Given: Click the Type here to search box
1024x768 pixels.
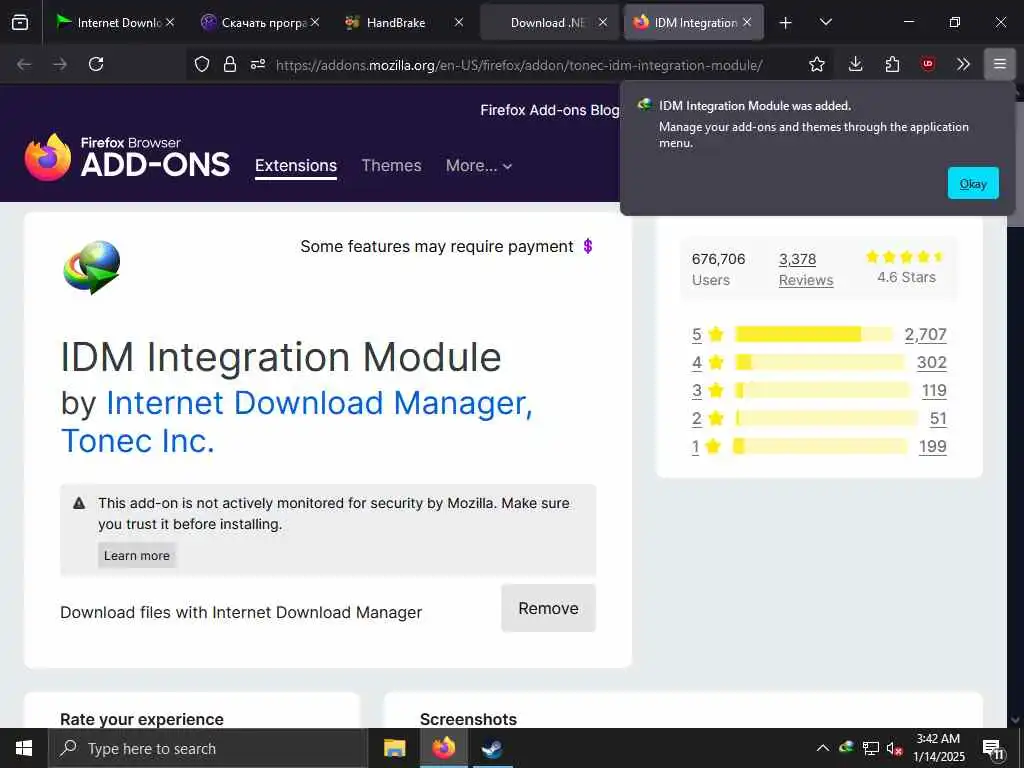Looking at the screenshot, I should [x=208, y=748].
